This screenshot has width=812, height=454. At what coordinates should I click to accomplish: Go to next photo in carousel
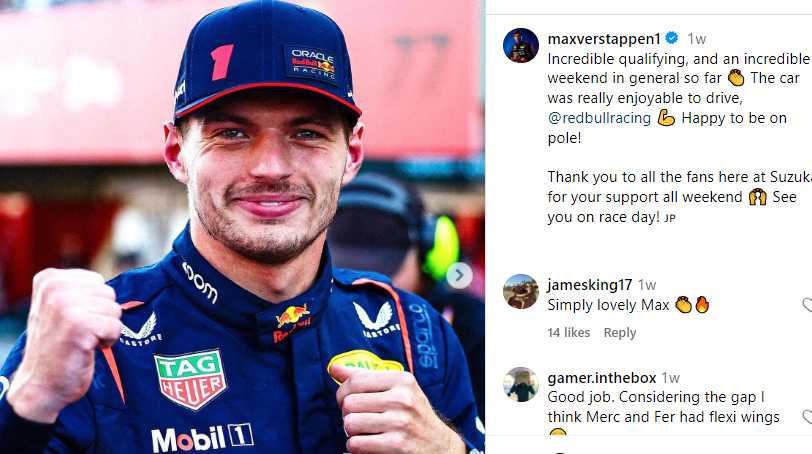coord(459,275)
